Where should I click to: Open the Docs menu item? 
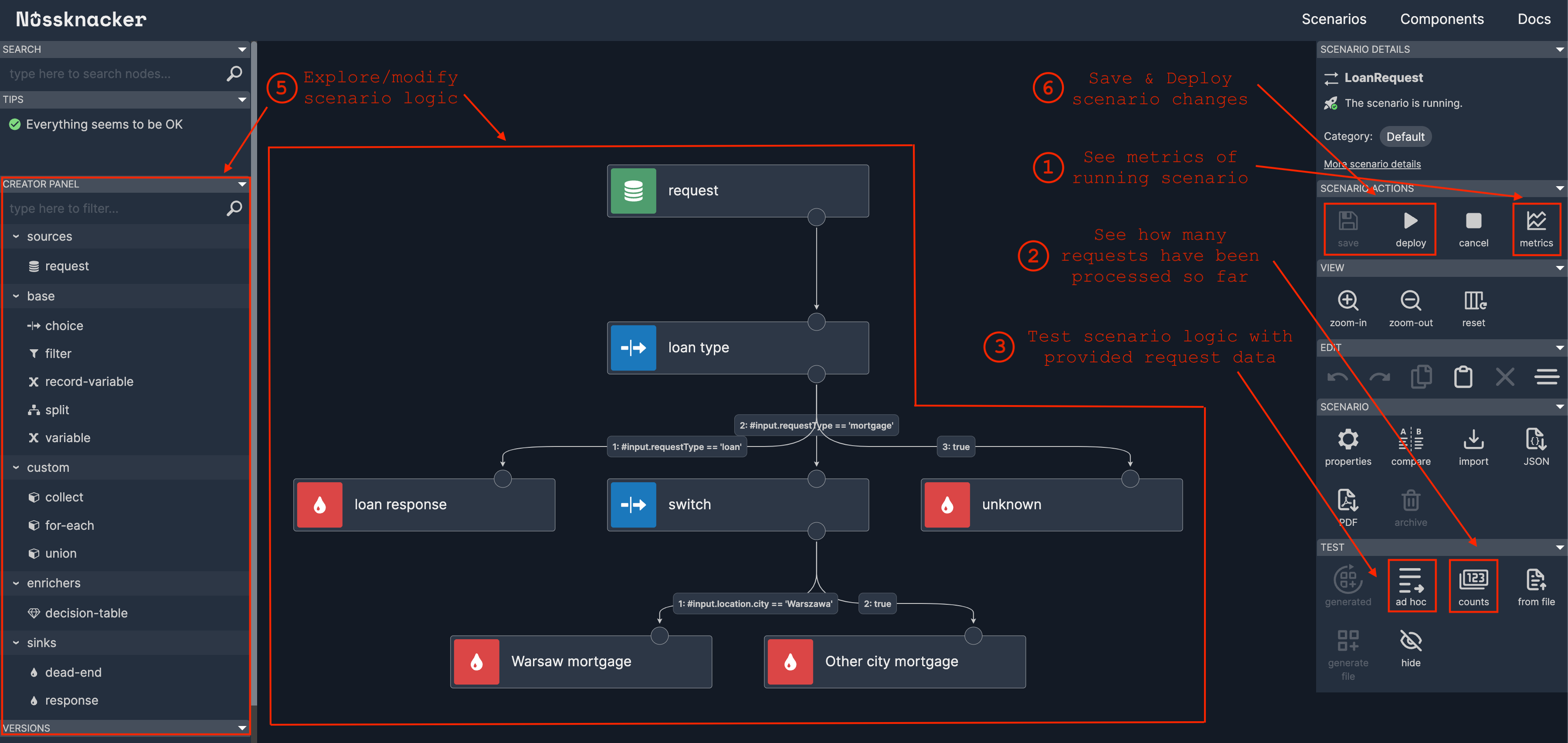[x=1534, y=19]
